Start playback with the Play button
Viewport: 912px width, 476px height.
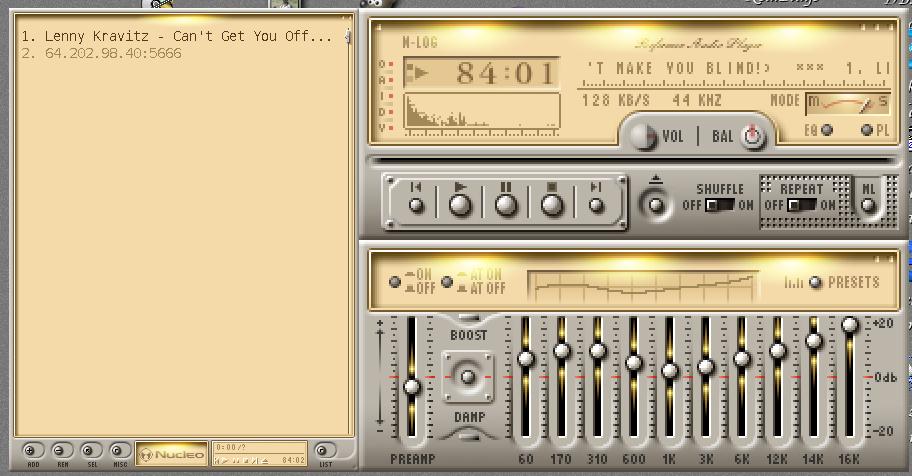pos(460,205)
